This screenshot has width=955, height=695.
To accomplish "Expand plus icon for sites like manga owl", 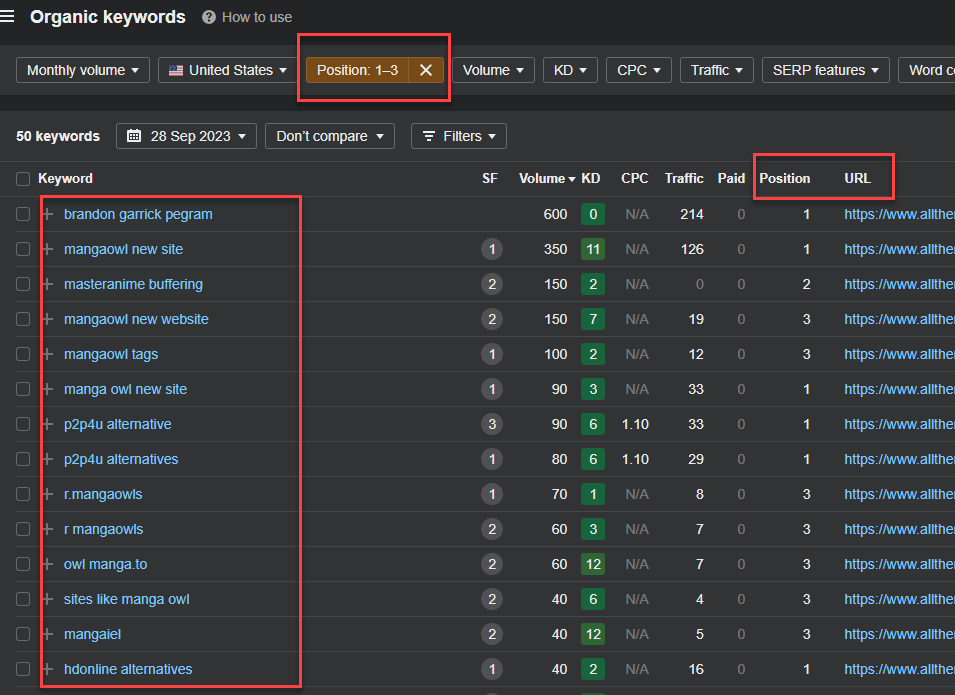I will (48, 599).
